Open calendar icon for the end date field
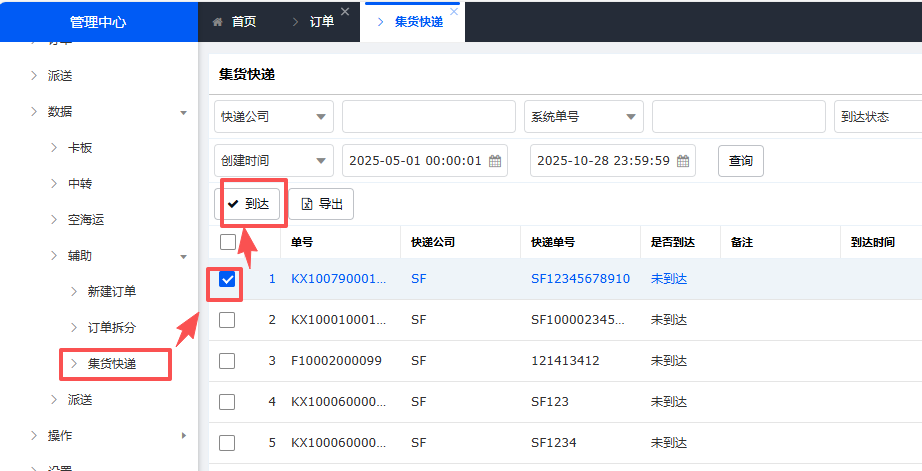 point(683,161)
